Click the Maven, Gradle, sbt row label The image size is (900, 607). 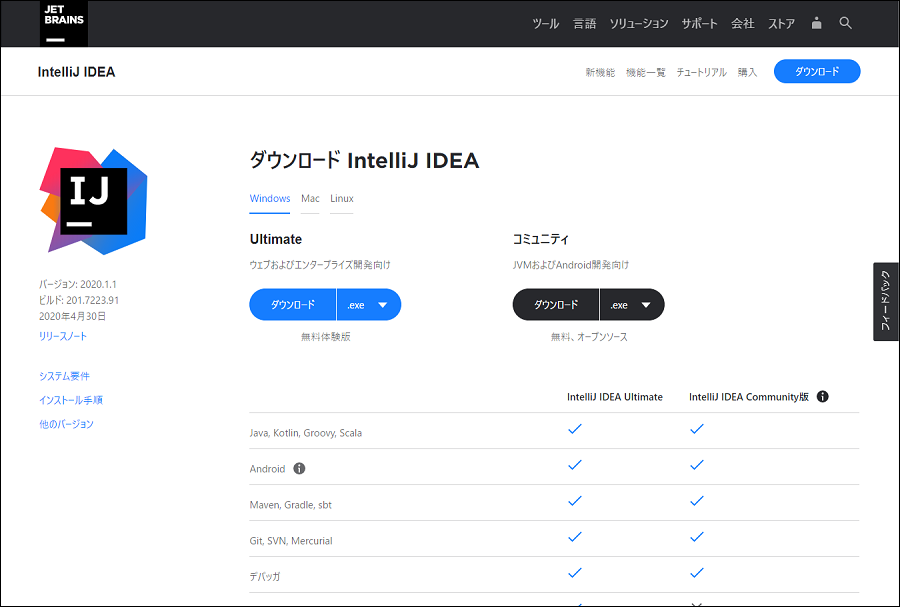[x=290, y=505]
